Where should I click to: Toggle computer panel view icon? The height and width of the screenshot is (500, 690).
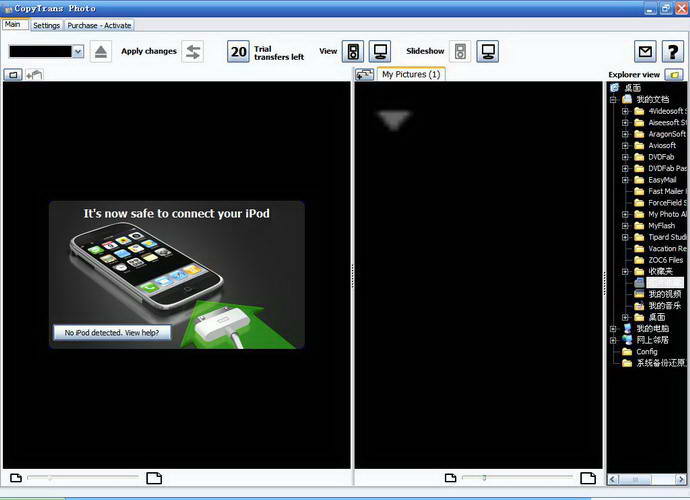click(380, 51)
